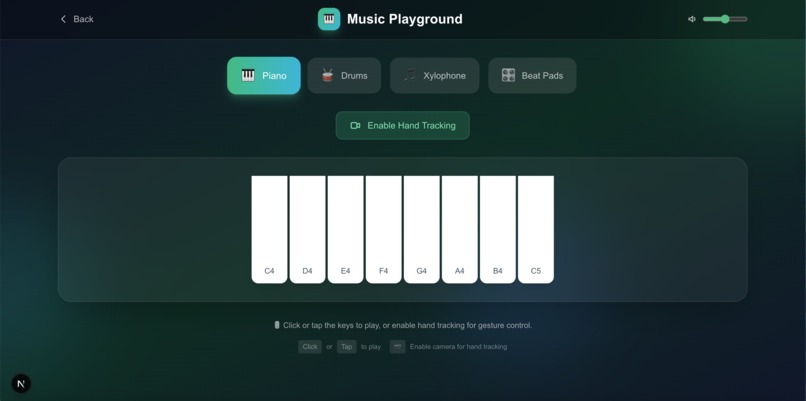Screen dimensions: 806x401
Task: Open the Beat Pads tab
Action: [532, 76]
